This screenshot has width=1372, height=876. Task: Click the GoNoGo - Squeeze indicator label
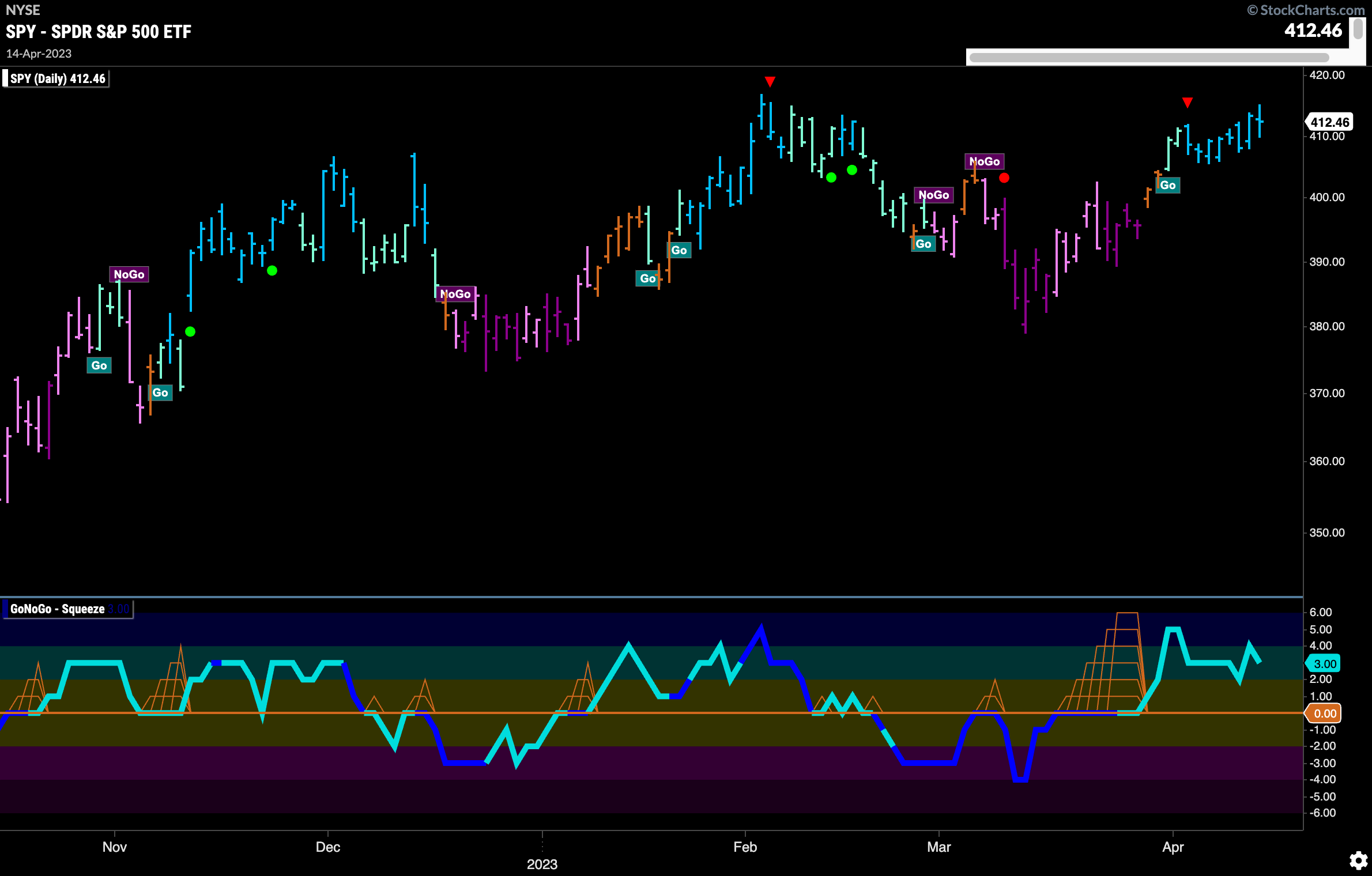[x=68, y=609]
